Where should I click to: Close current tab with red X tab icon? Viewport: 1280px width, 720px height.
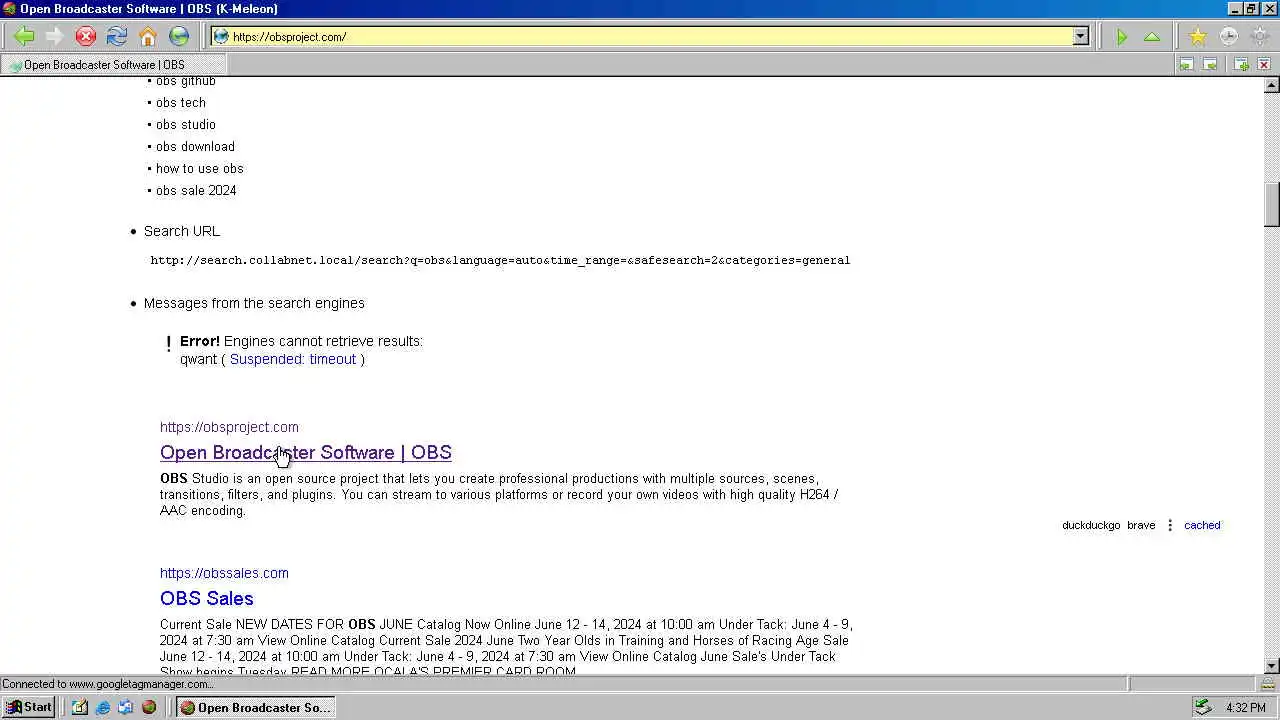click(x=1264, y=65)
